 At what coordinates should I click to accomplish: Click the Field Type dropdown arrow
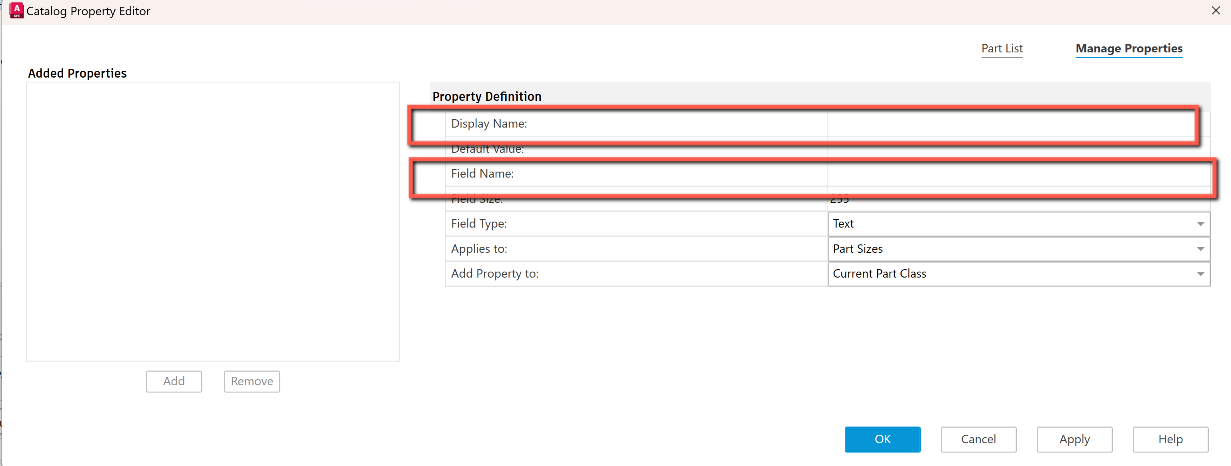click(1199, 224)
